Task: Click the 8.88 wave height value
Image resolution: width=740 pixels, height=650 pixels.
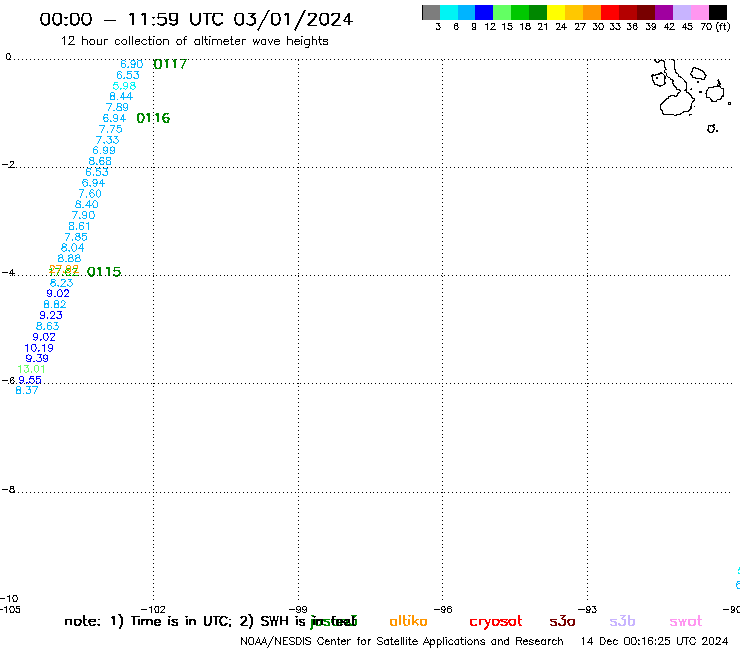Action: coord(69,258)
